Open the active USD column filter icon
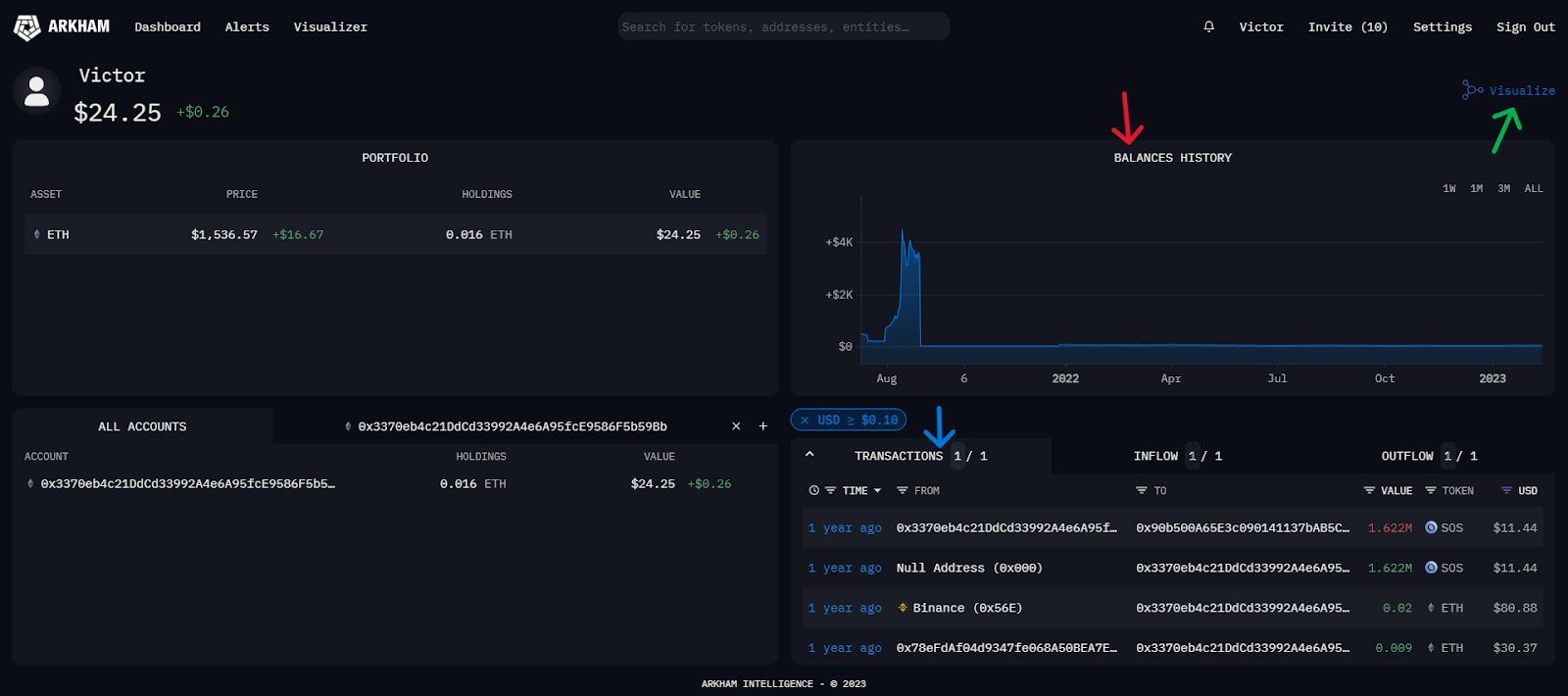Screen dimensions: 1568x696 tap(1506, 490)
